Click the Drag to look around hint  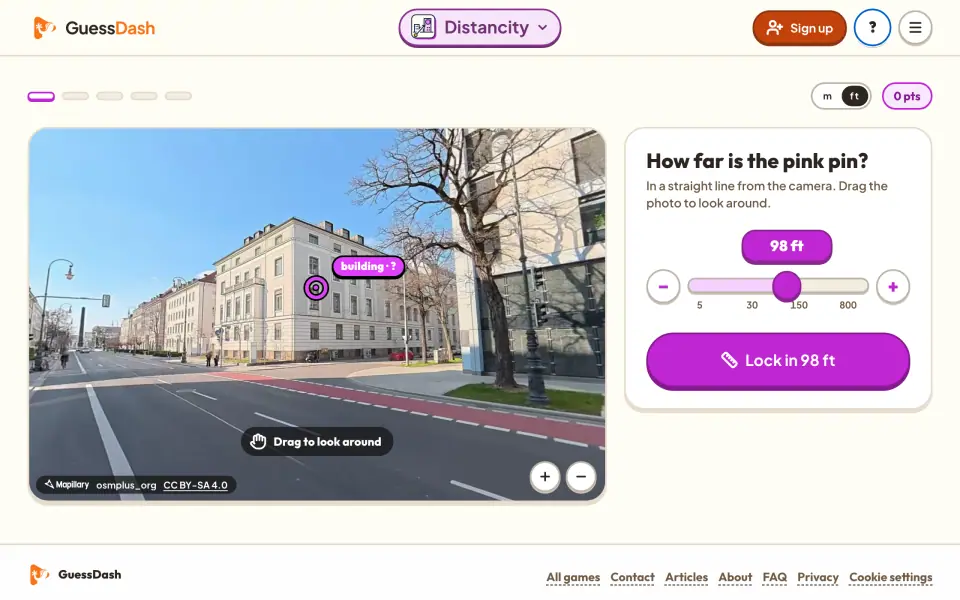(317, 441)
